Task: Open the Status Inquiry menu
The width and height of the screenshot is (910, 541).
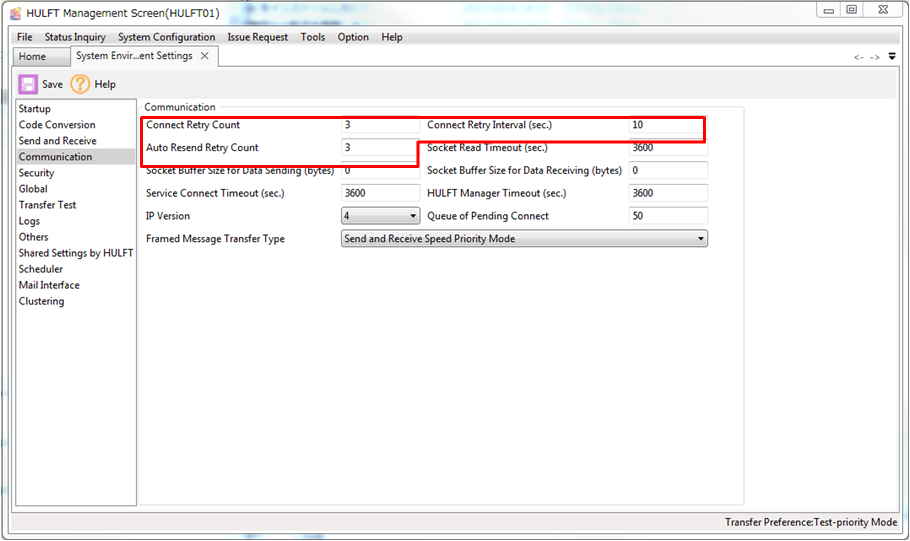Action: [x=74, y=37]
